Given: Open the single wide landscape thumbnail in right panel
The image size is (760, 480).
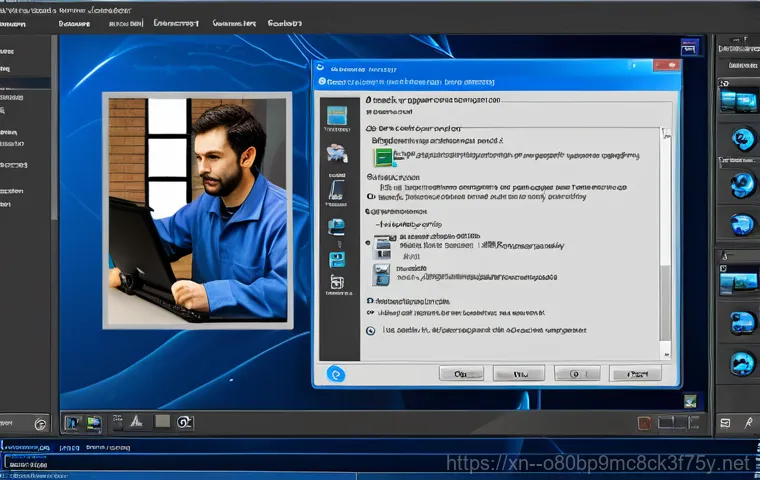Looking at the screenshot, I should tap(738, 282).
